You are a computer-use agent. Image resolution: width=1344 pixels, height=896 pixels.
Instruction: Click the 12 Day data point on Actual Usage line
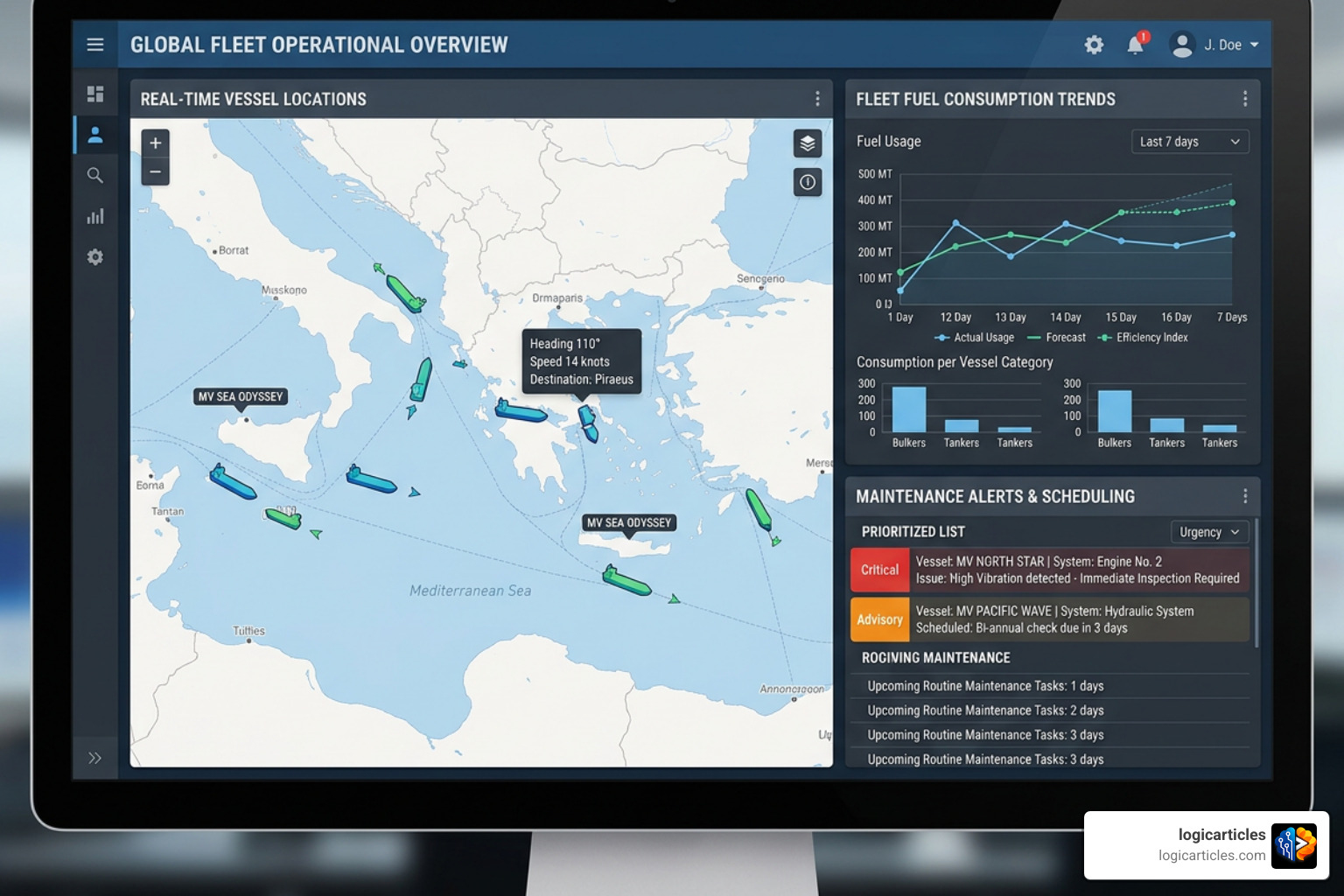(955, 224)
